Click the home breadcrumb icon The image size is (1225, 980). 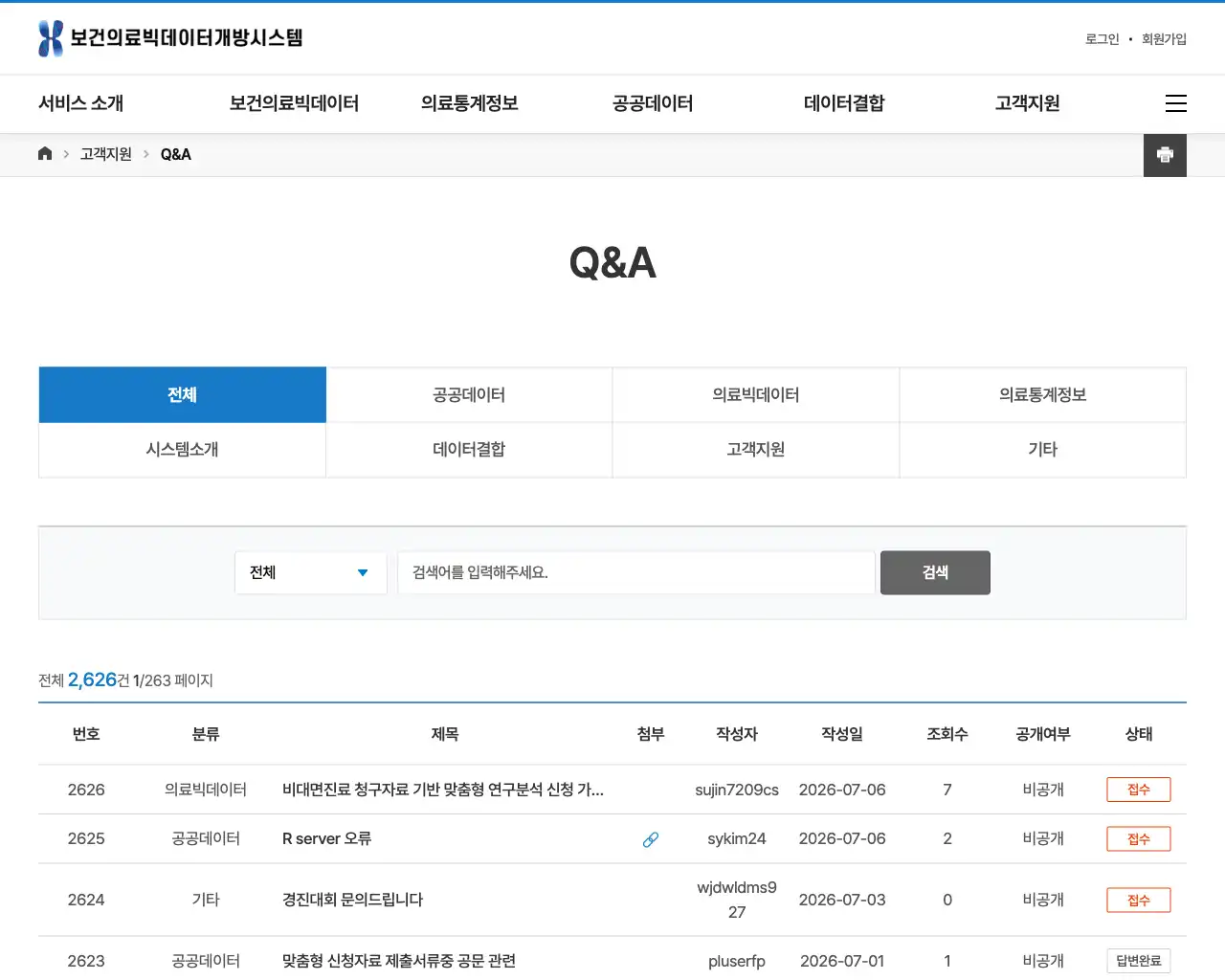[x=45, y=154]
